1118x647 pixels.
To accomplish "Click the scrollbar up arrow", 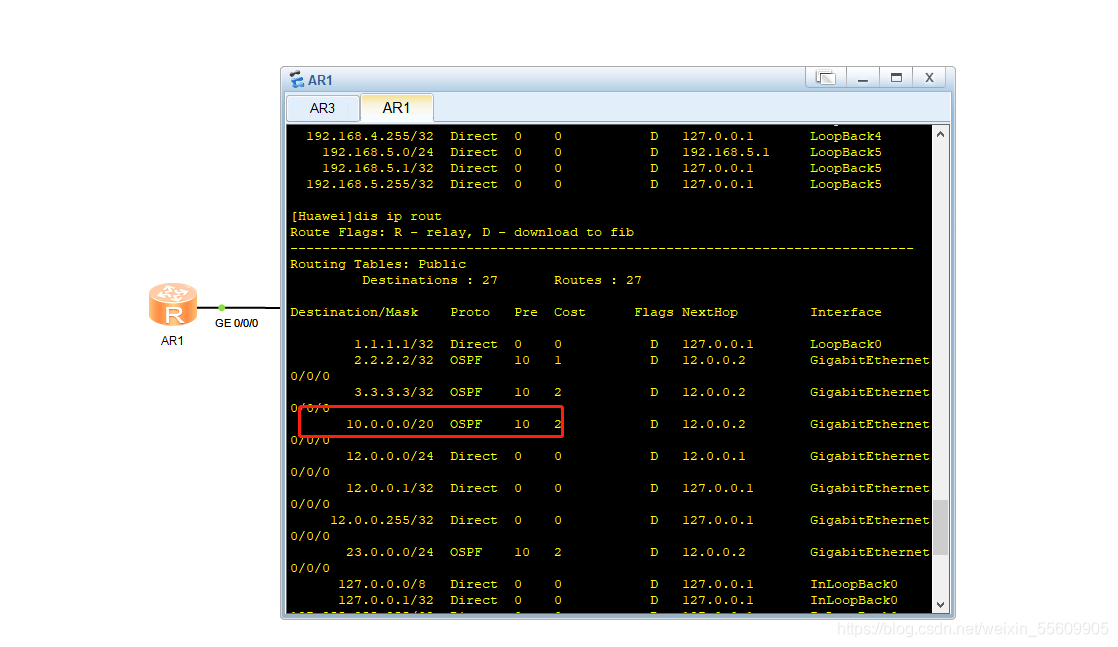I will 940,134.
